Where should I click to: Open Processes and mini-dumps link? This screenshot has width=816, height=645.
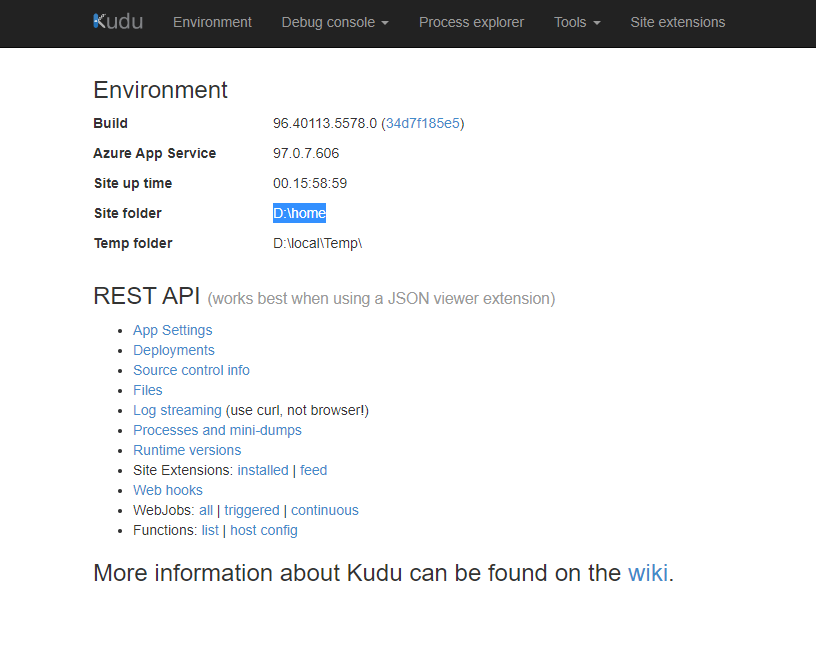tap(218, 430)
